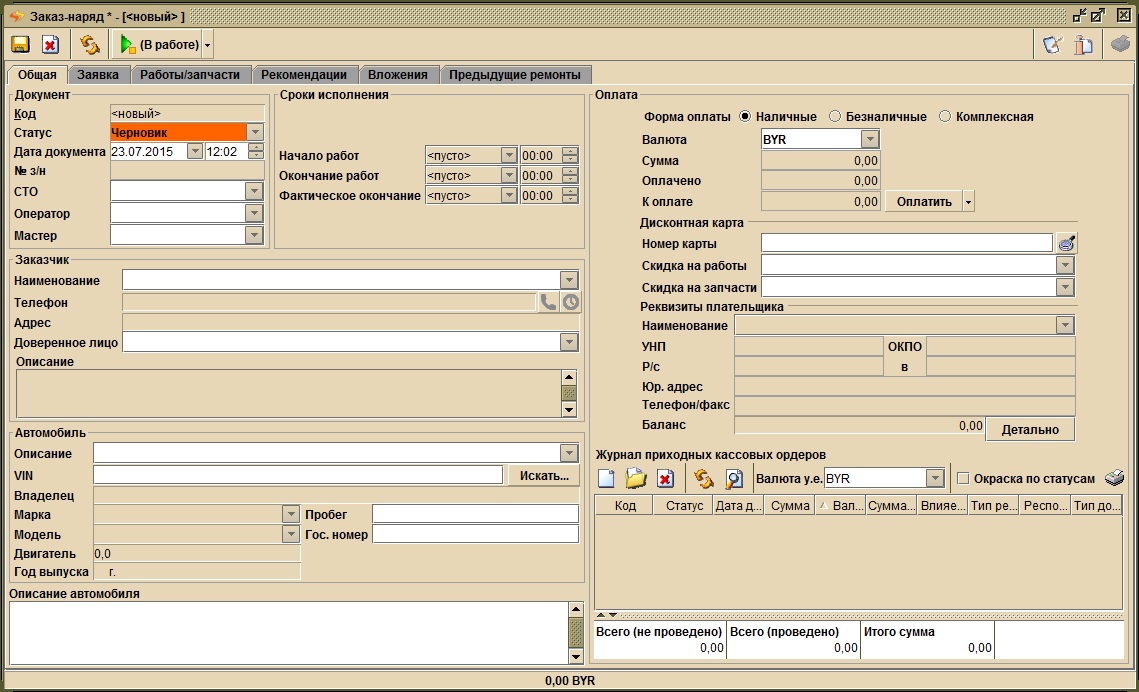Delete cash order with red X icon in journal
Screen dimensions: 1139x692
(665, 479)
